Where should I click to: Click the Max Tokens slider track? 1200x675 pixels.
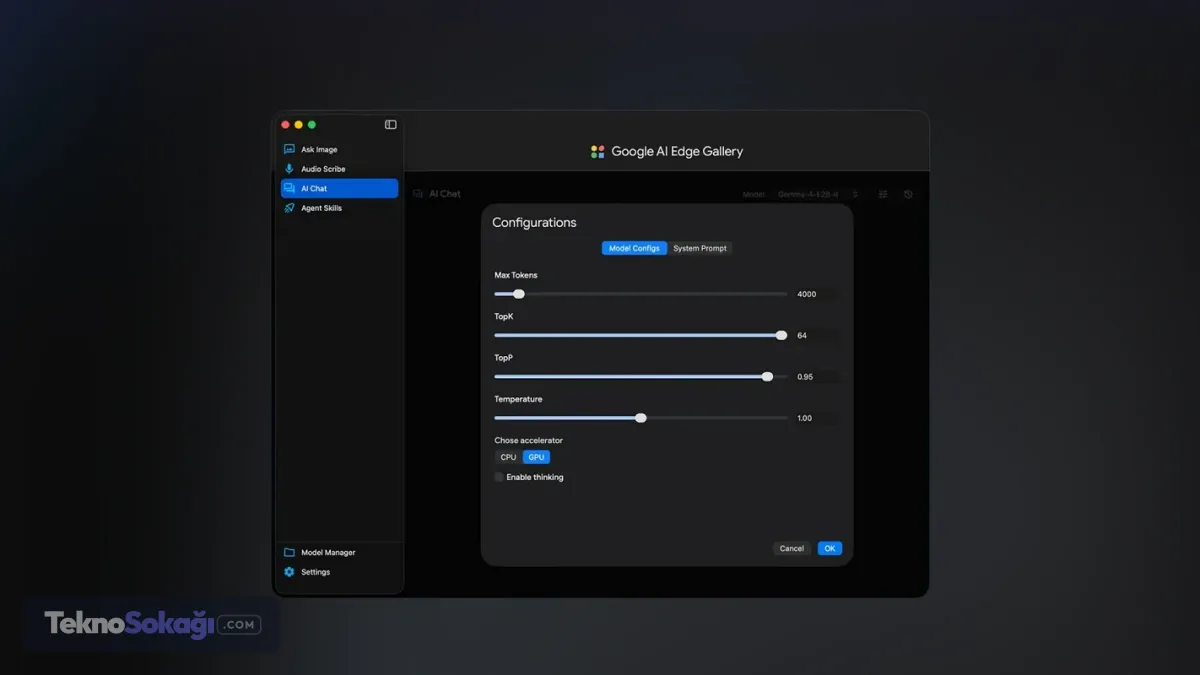point(641,294)
